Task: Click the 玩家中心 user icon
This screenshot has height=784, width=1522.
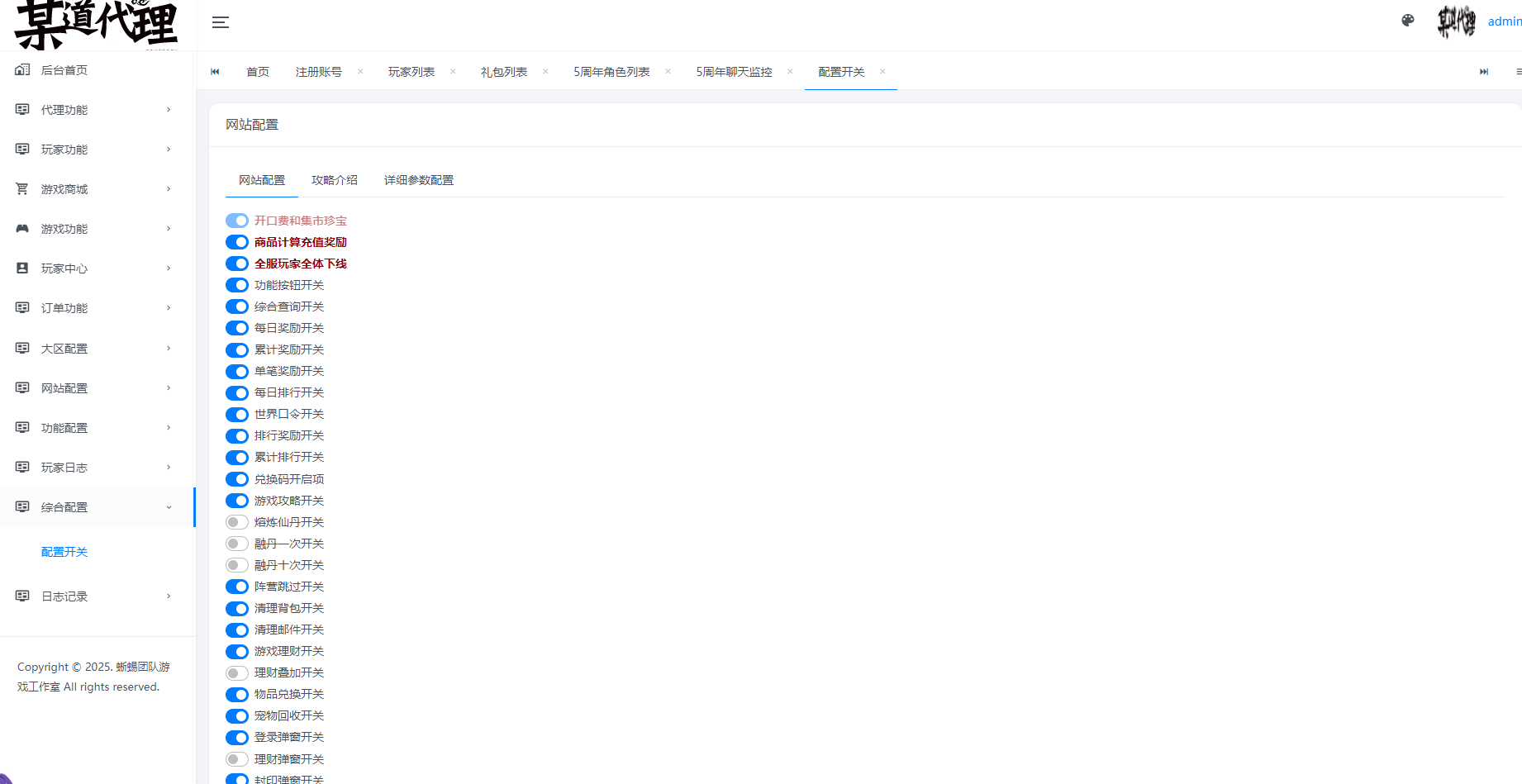Action: pyautogui.click(x=22, y=268)
